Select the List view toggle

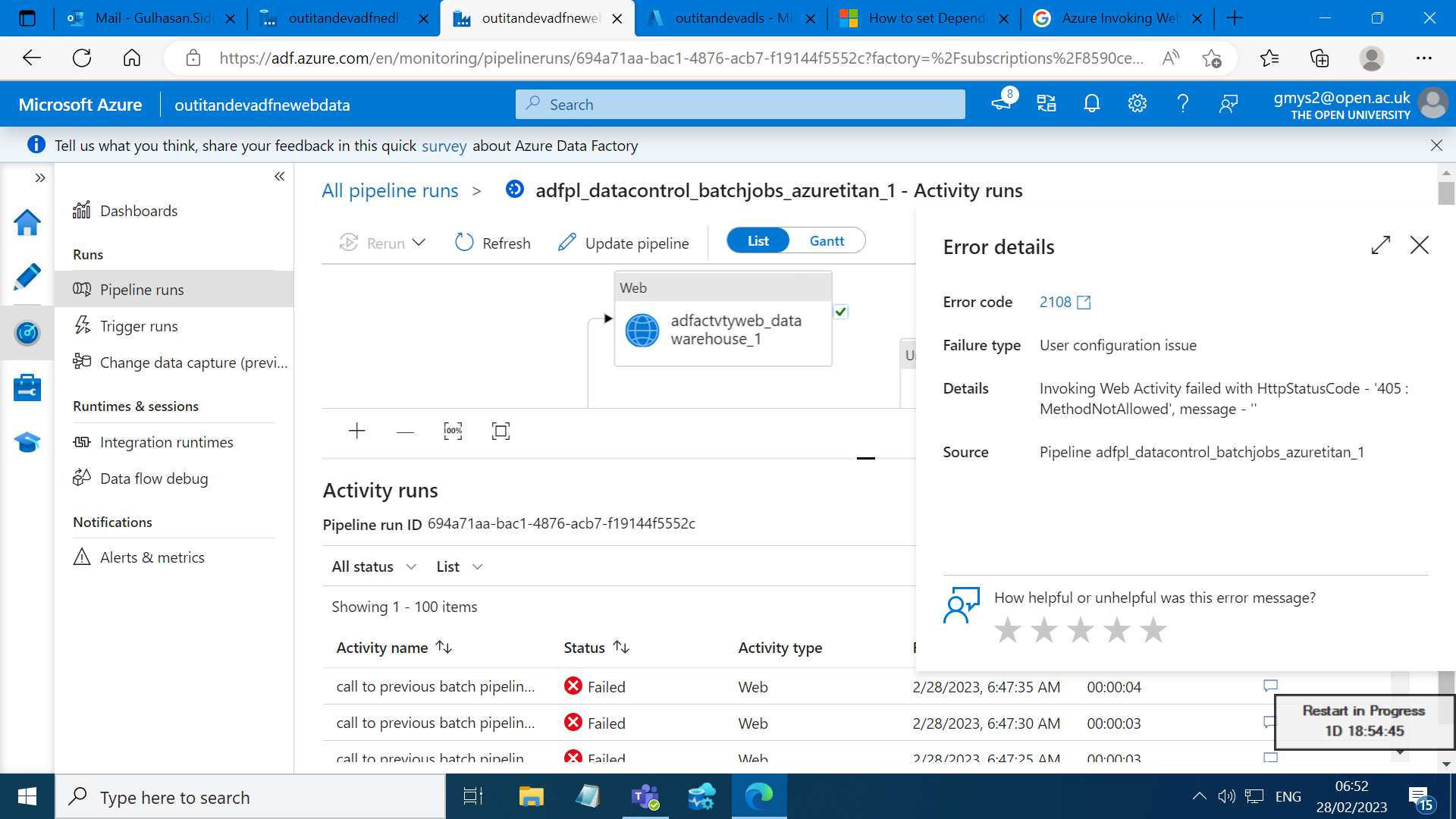point(758,241)
